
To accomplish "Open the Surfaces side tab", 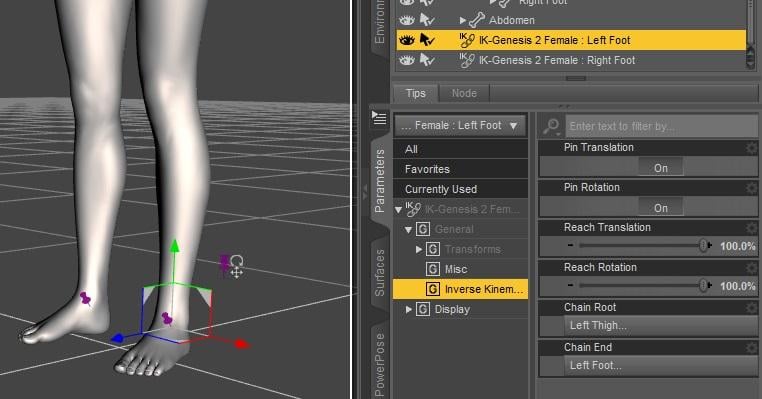I will 380,273.
